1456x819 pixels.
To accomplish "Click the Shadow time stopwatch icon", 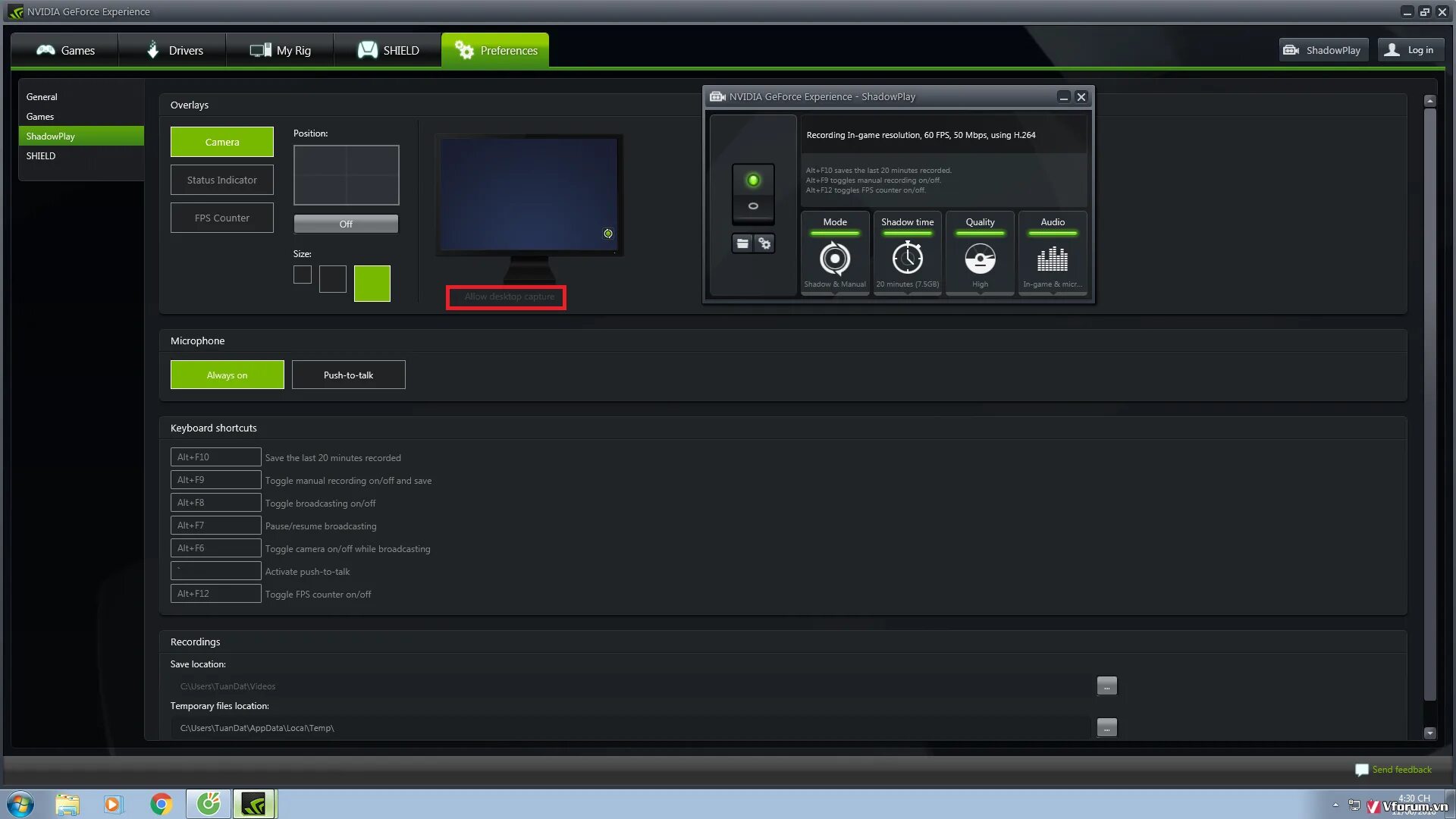I will click(907, 258).
